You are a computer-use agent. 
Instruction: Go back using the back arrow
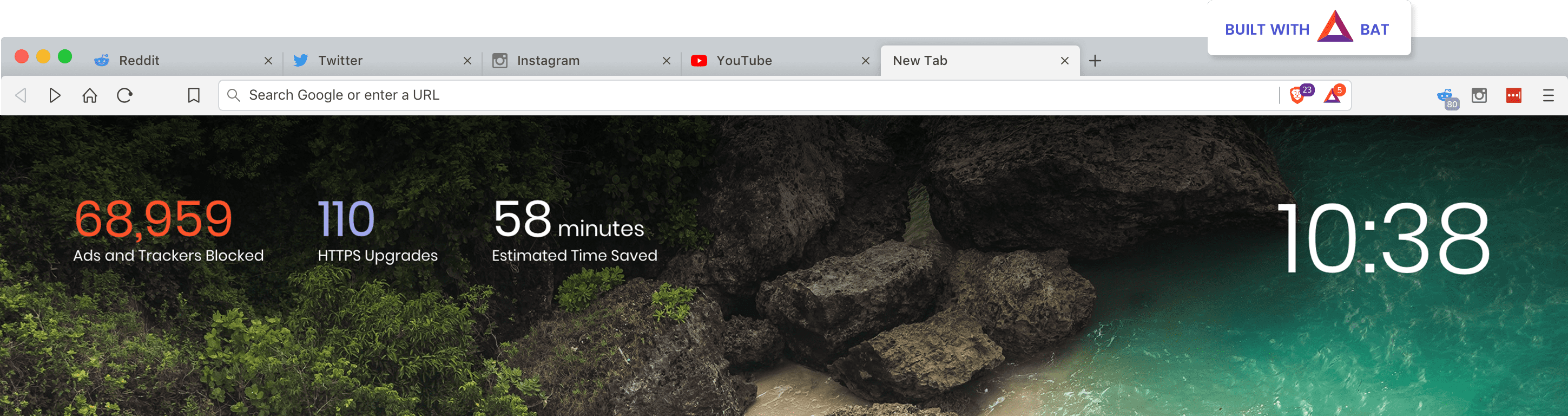[21, 95]
